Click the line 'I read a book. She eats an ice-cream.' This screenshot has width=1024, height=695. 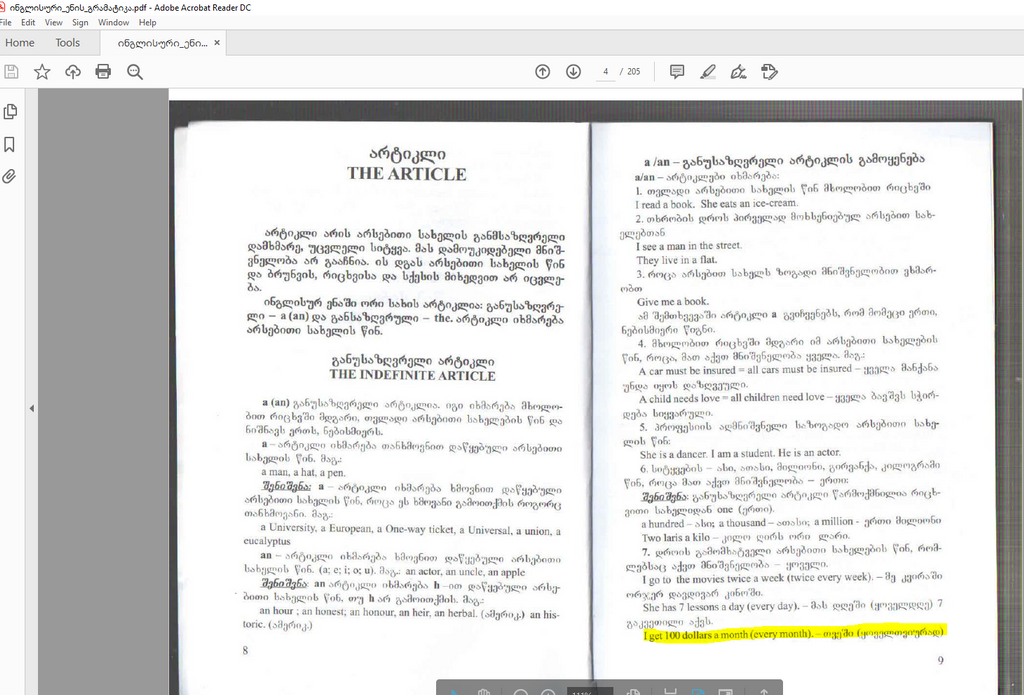(x=716, y=204)
